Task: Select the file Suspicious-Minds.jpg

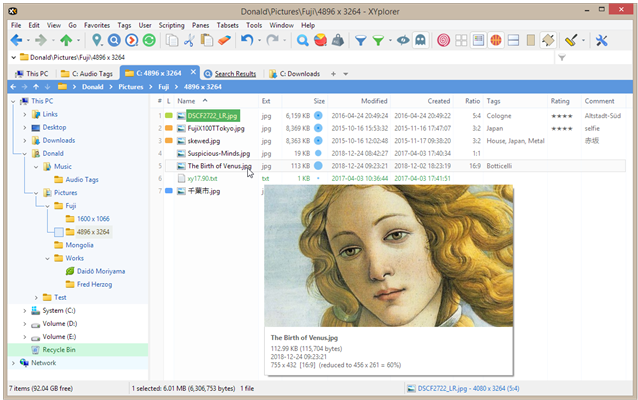Action: (x=218, y=153)
